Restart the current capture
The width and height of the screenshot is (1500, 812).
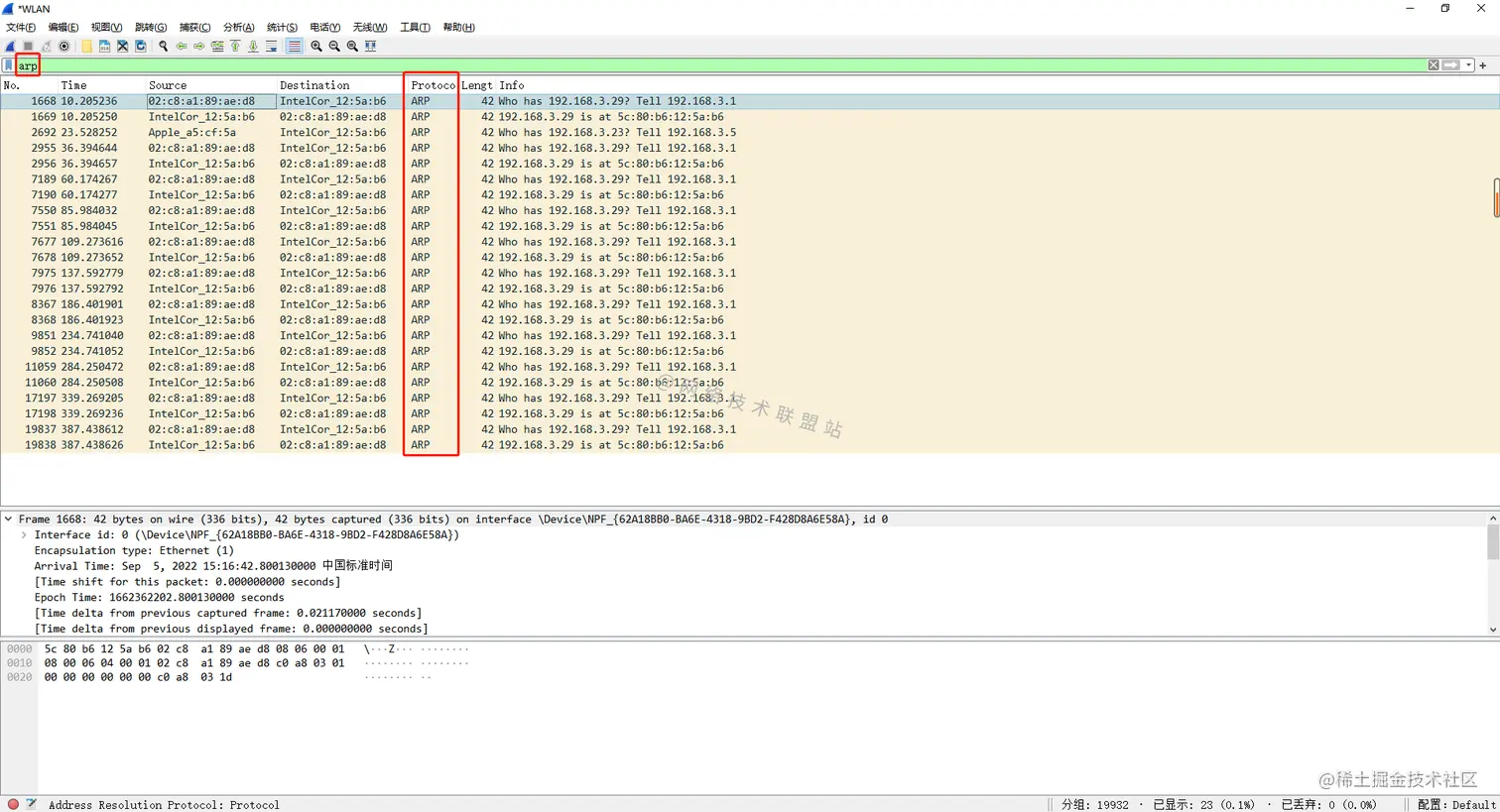(x=46, y=46)
